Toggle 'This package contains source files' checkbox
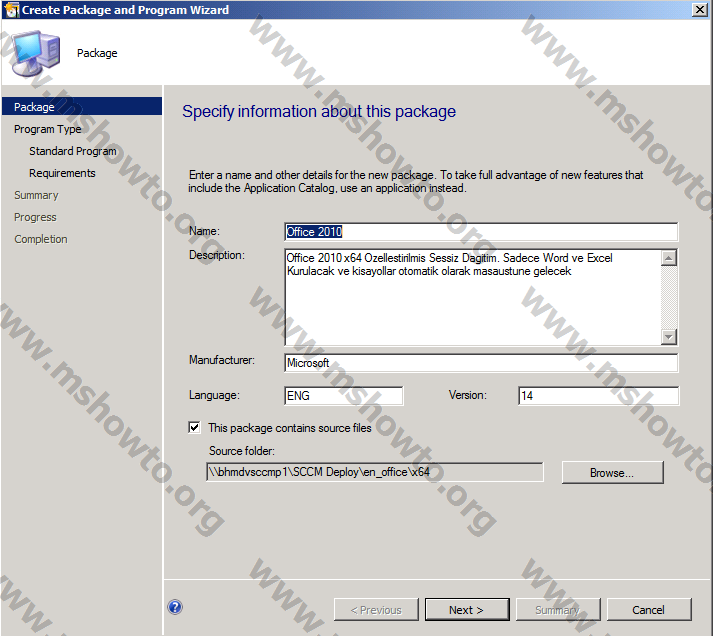Viewport: 713px width, 636px height. (x=194, y=427)
